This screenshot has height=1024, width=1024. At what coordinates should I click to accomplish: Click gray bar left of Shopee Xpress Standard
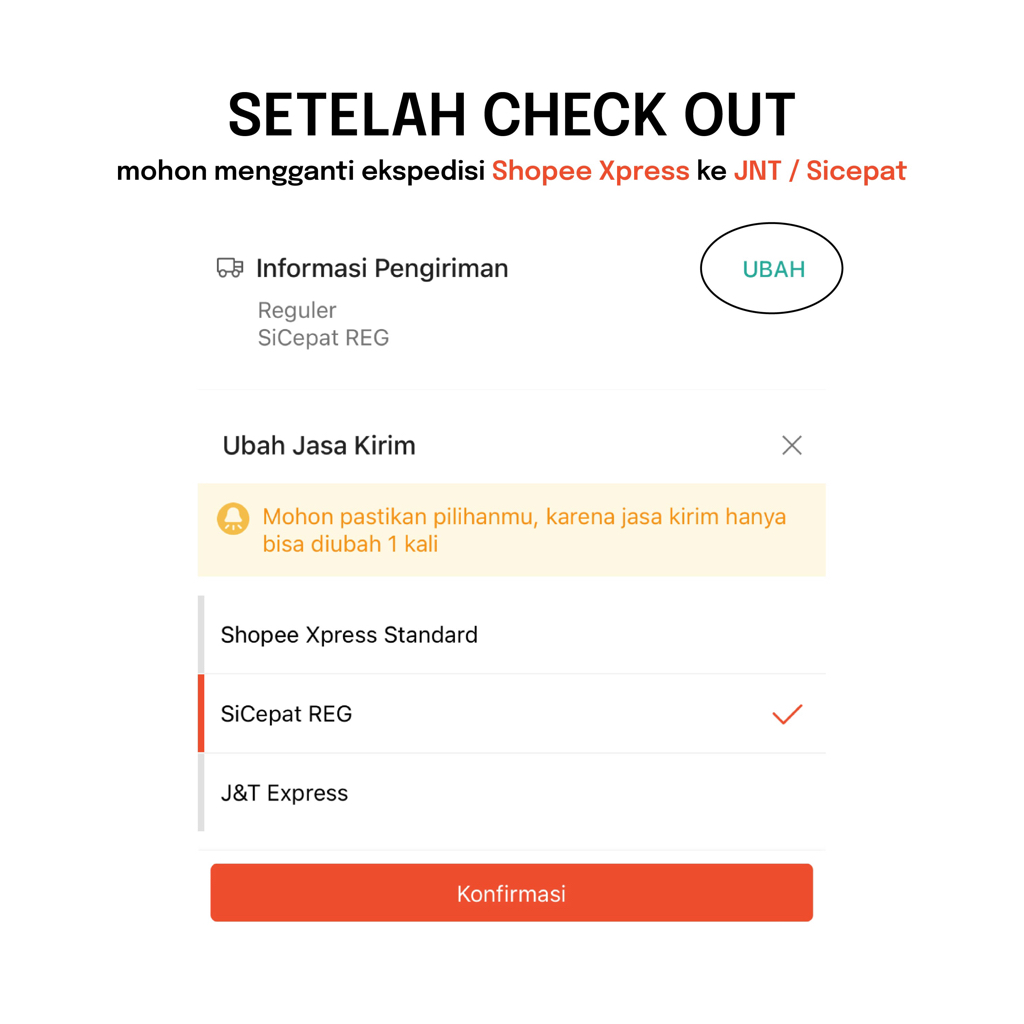pyautogui.click(x=201, y=635)
